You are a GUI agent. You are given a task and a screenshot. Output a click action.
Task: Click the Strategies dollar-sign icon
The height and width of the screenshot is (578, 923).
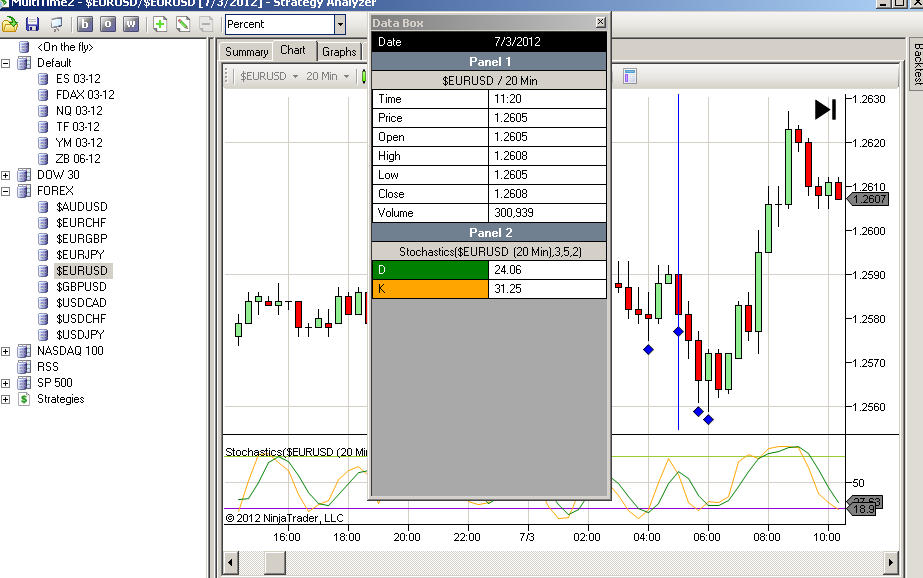[24, 399]
